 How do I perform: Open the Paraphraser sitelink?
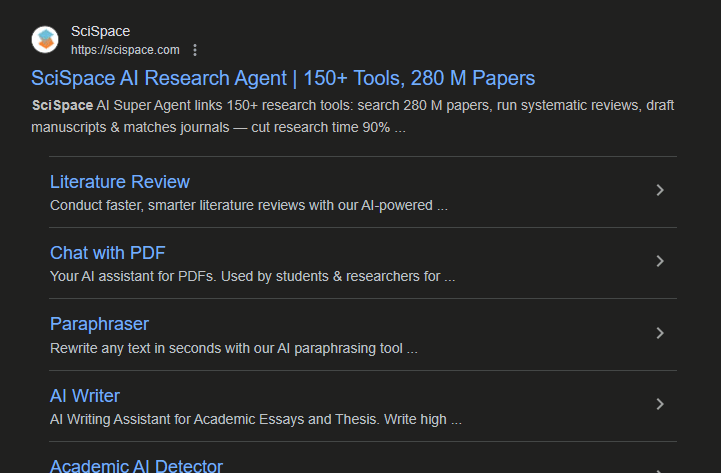click(99, 324)
